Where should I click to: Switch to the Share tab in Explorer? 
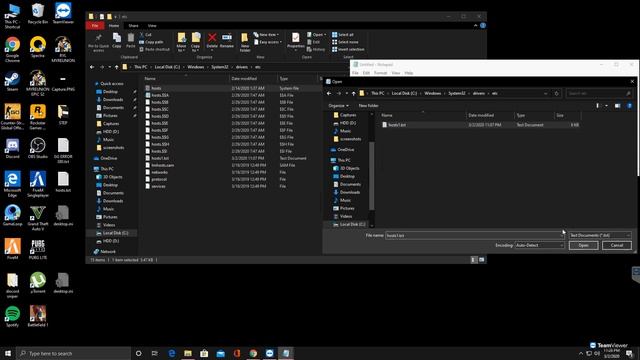click(x=133, y=26)
